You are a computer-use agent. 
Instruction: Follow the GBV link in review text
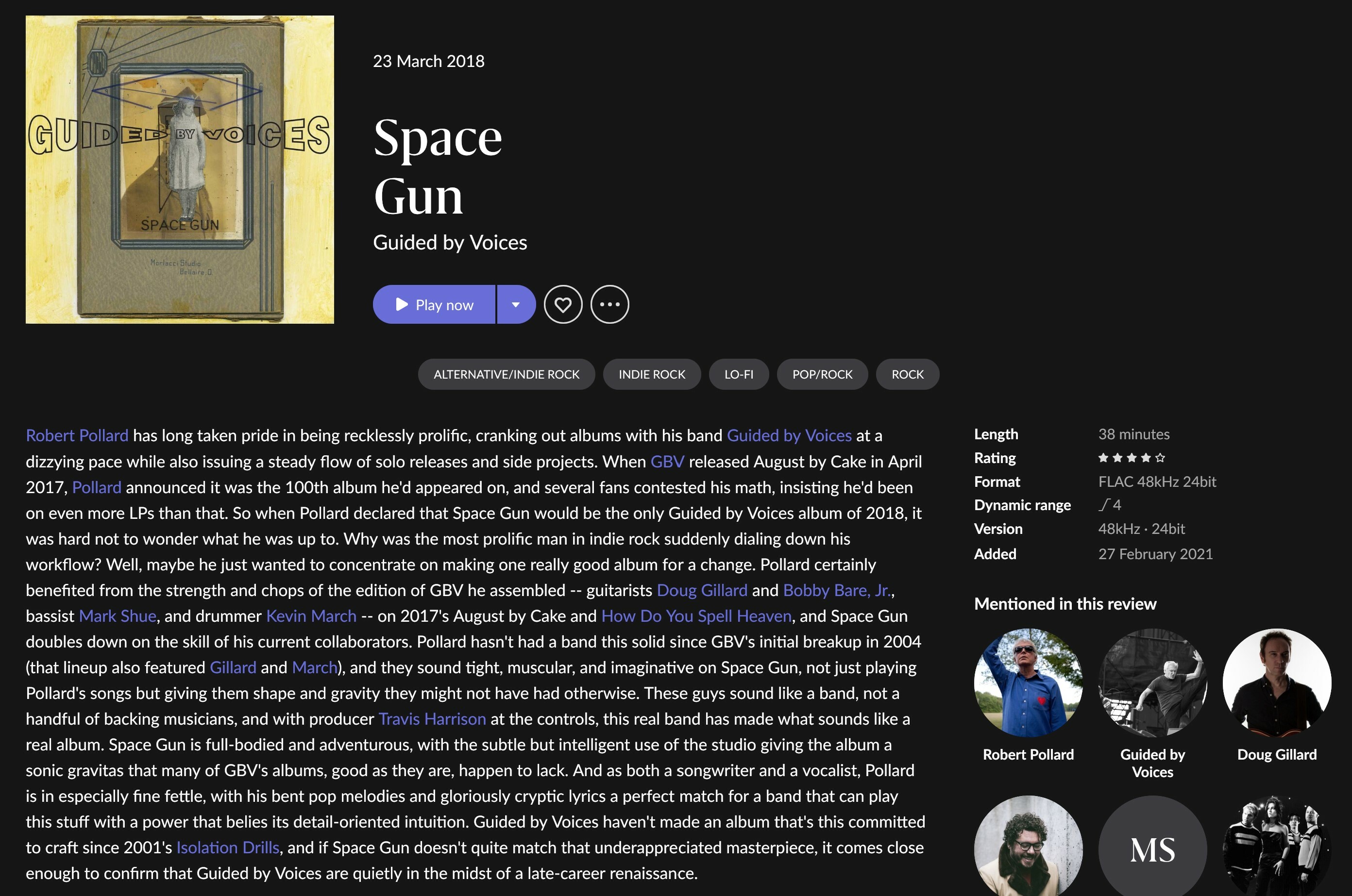(667, 461)
